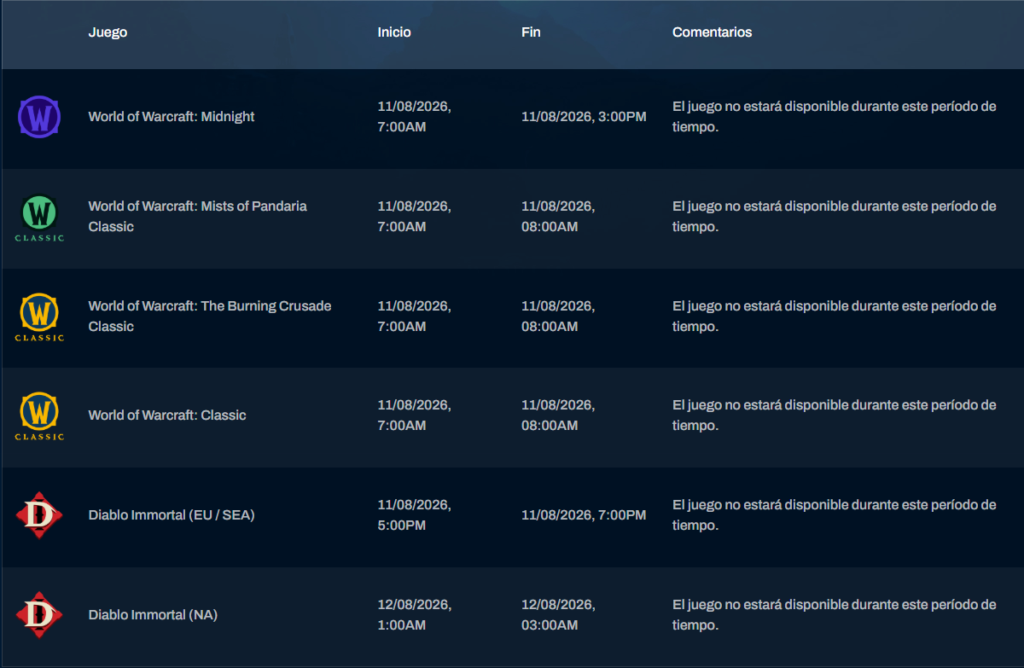Click the comment in Burning Crusade Classic row
Viewport: 1024px width, 668px height.
[834, 316]
